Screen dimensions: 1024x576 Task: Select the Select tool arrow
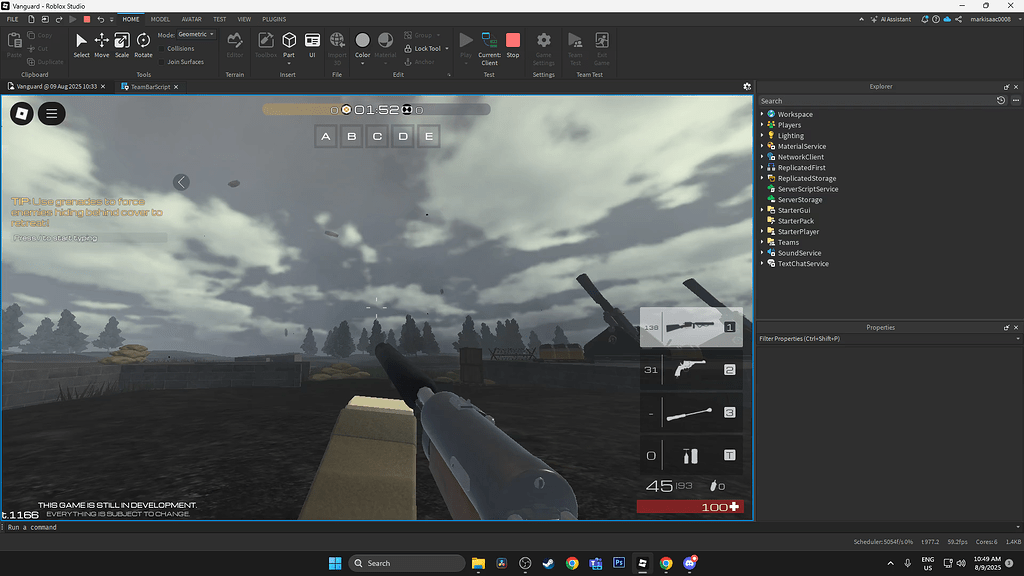[x=81, y=44]
